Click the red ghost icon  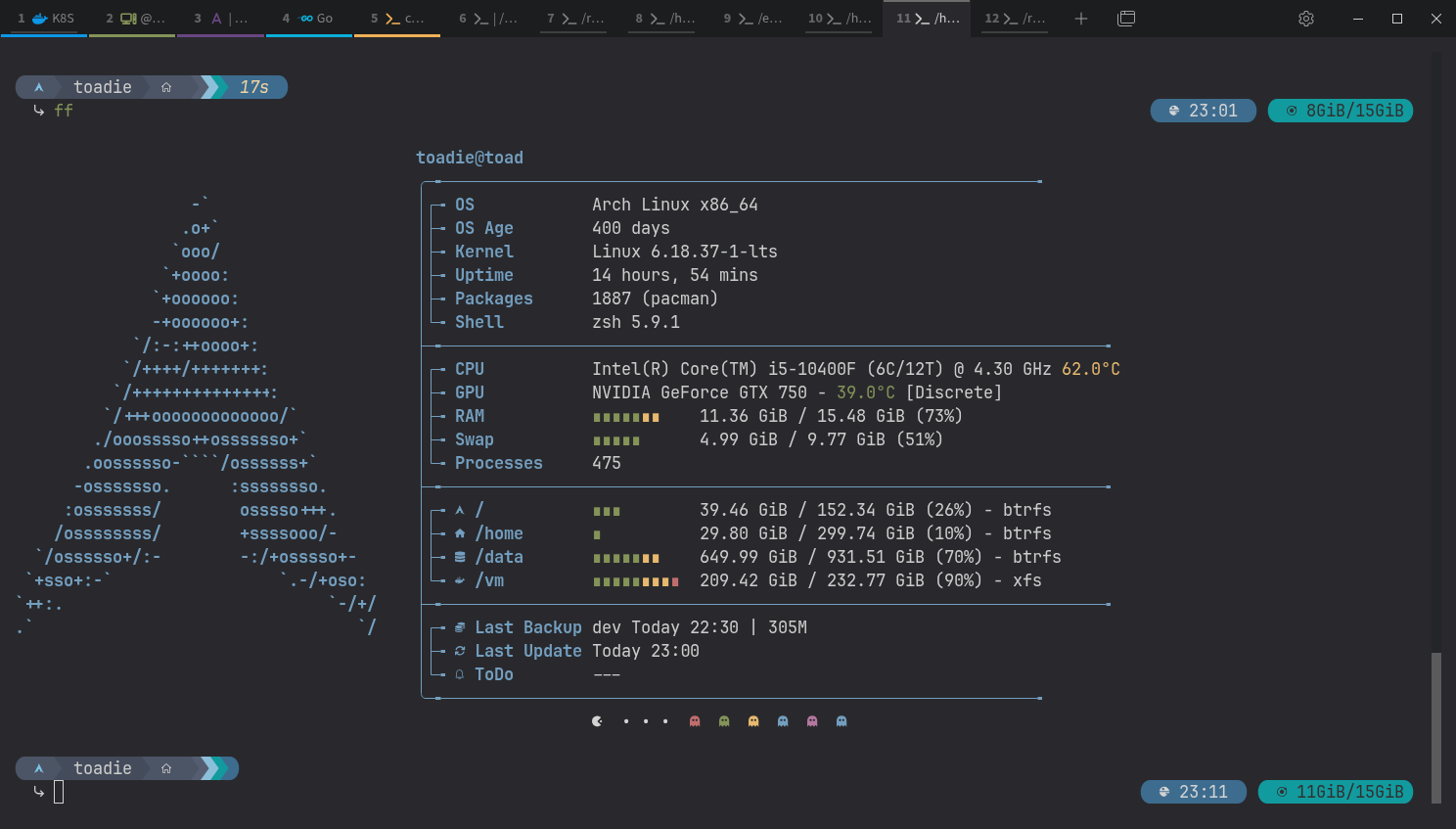click(x=695, y=721)
